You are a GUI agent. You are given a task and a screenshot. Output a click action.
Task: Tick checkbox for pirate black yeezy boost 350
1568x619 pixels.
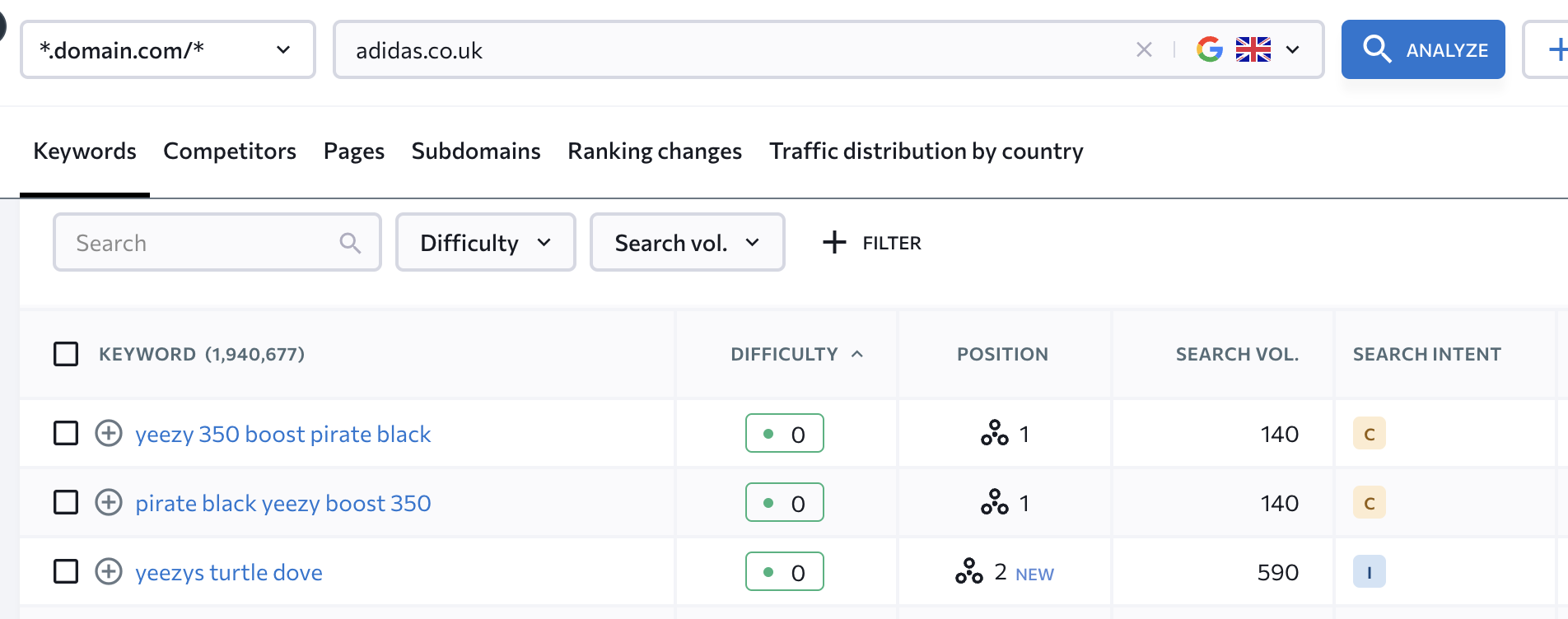tap(66, 502)
